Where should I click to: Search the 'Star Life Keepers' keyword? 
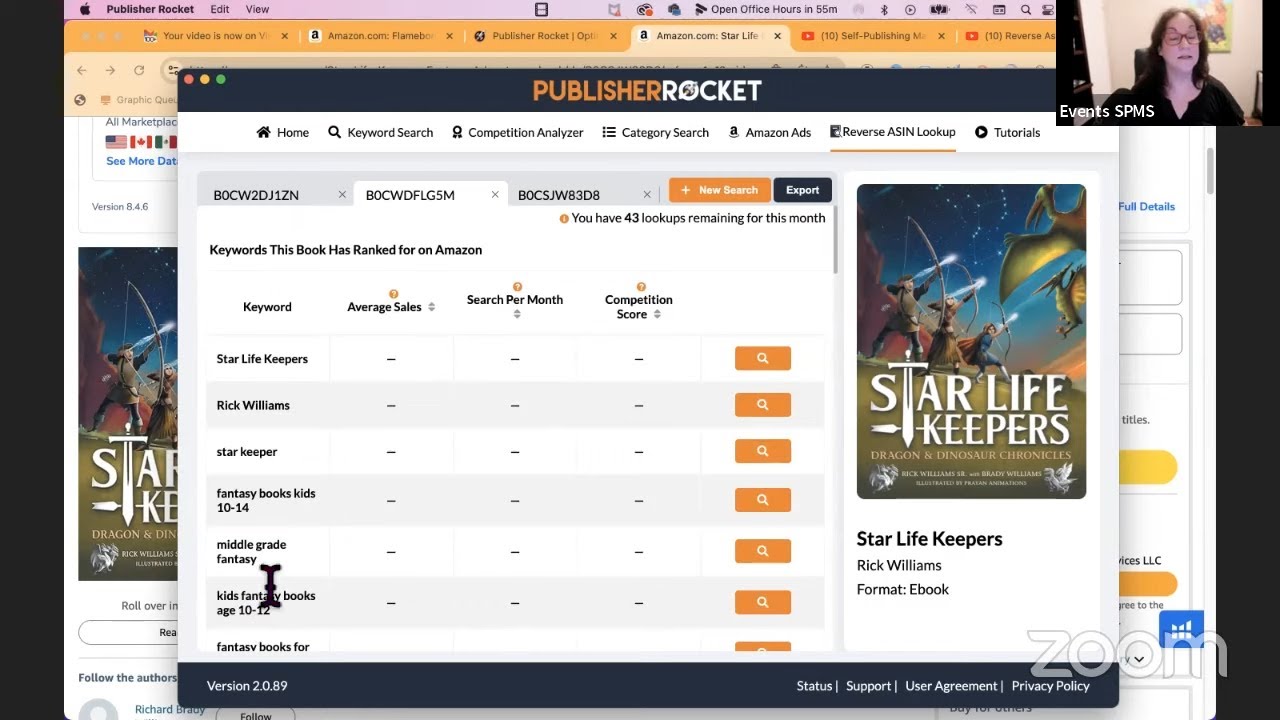click(763, 358)
